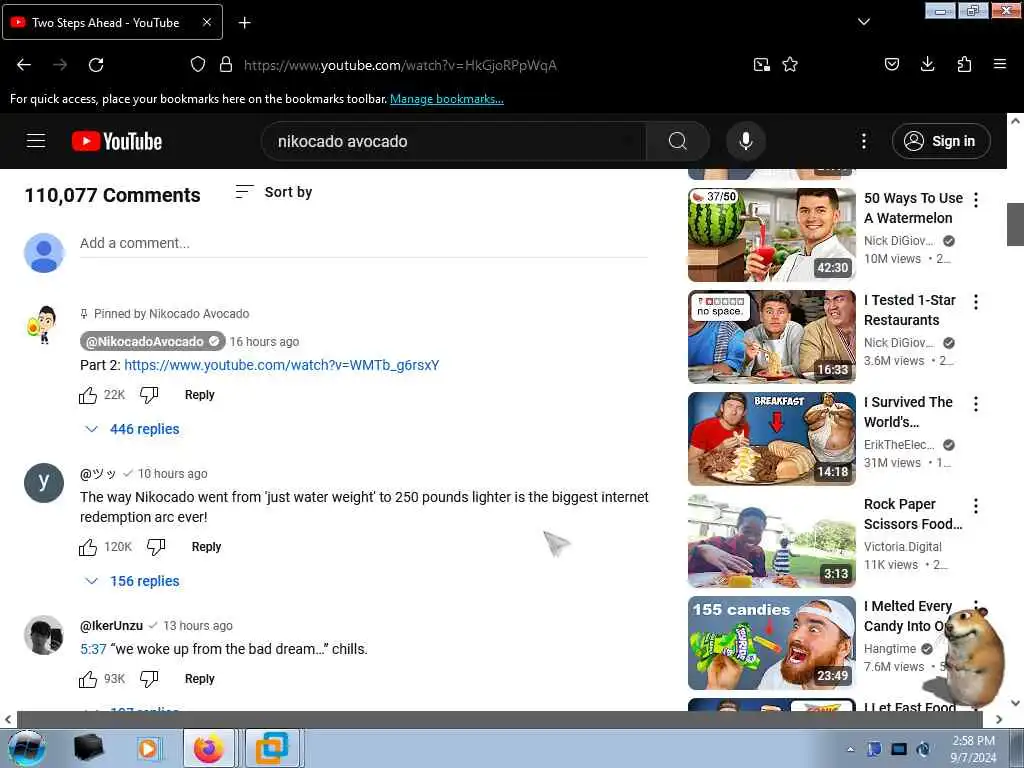Image resolution: width=1024 pixels, height=768 pixels.
Task: Open VirtualBox-style taskbar icon
Action: [x=272, y=748]
